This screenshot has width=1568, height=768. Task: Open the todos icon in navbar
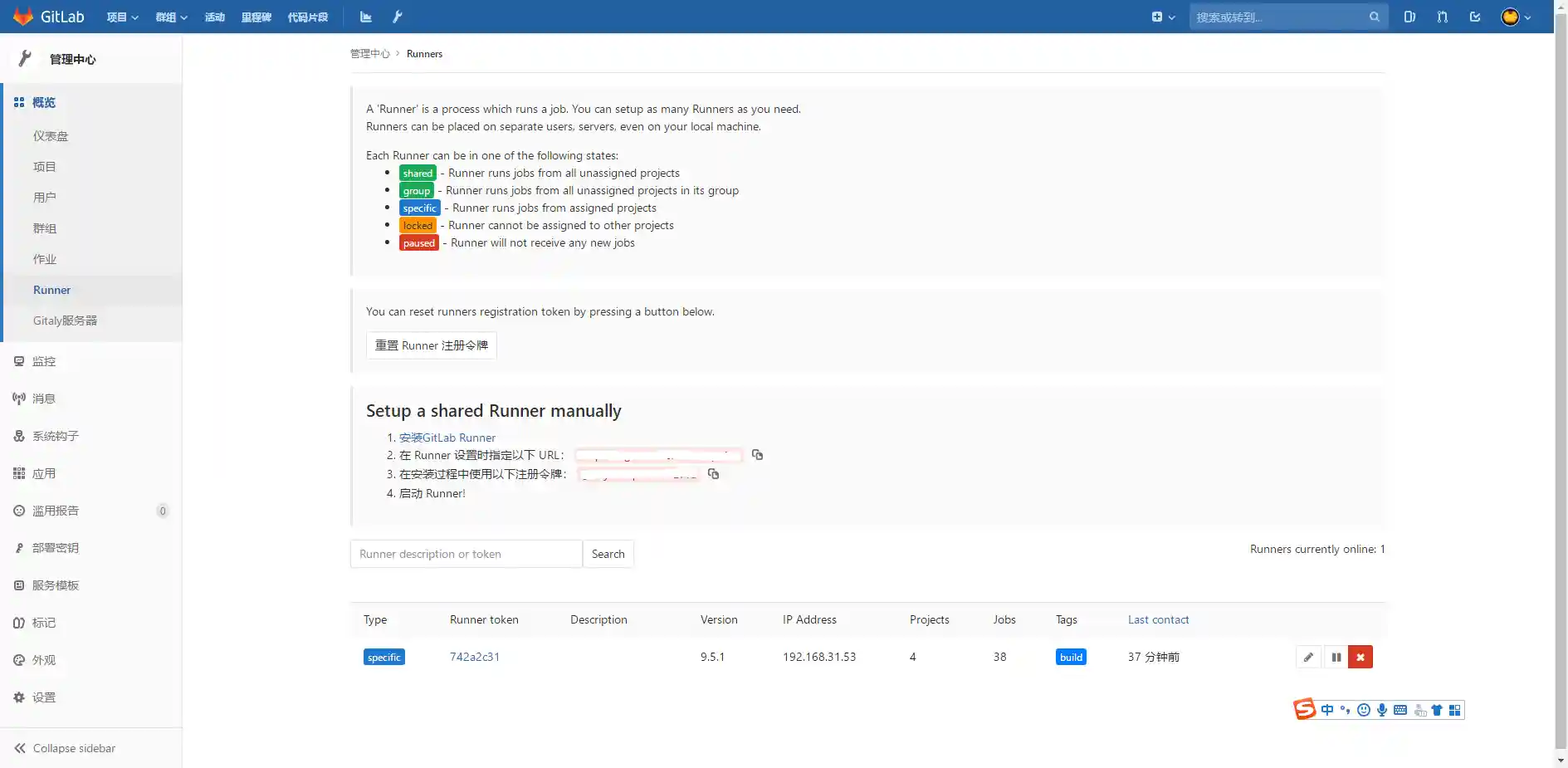click(1475, 17)
